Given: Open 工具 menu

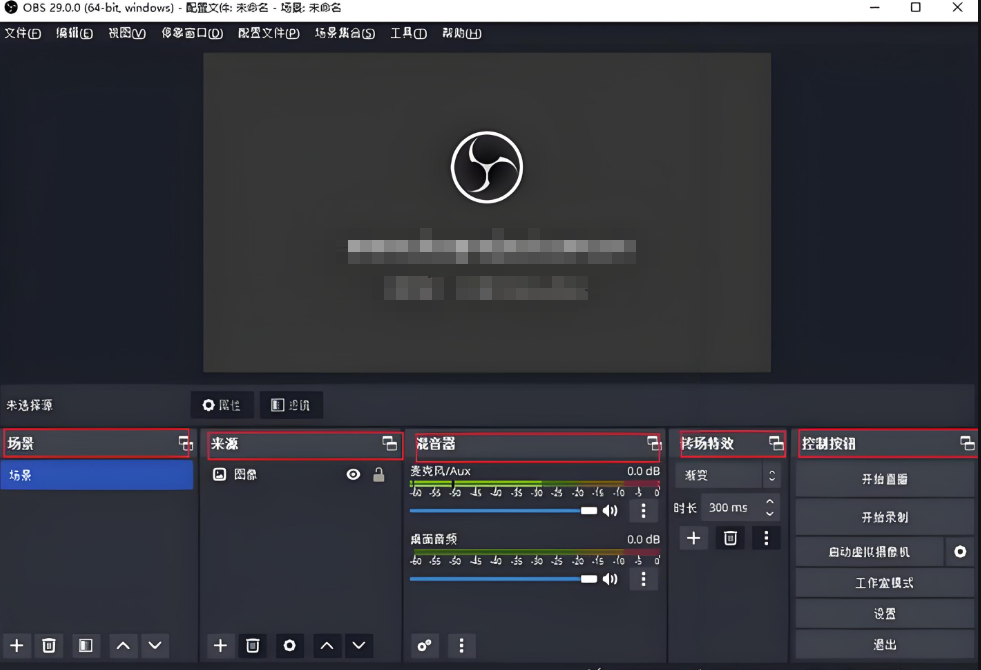Looking at the screenshot, I should 409,33.
